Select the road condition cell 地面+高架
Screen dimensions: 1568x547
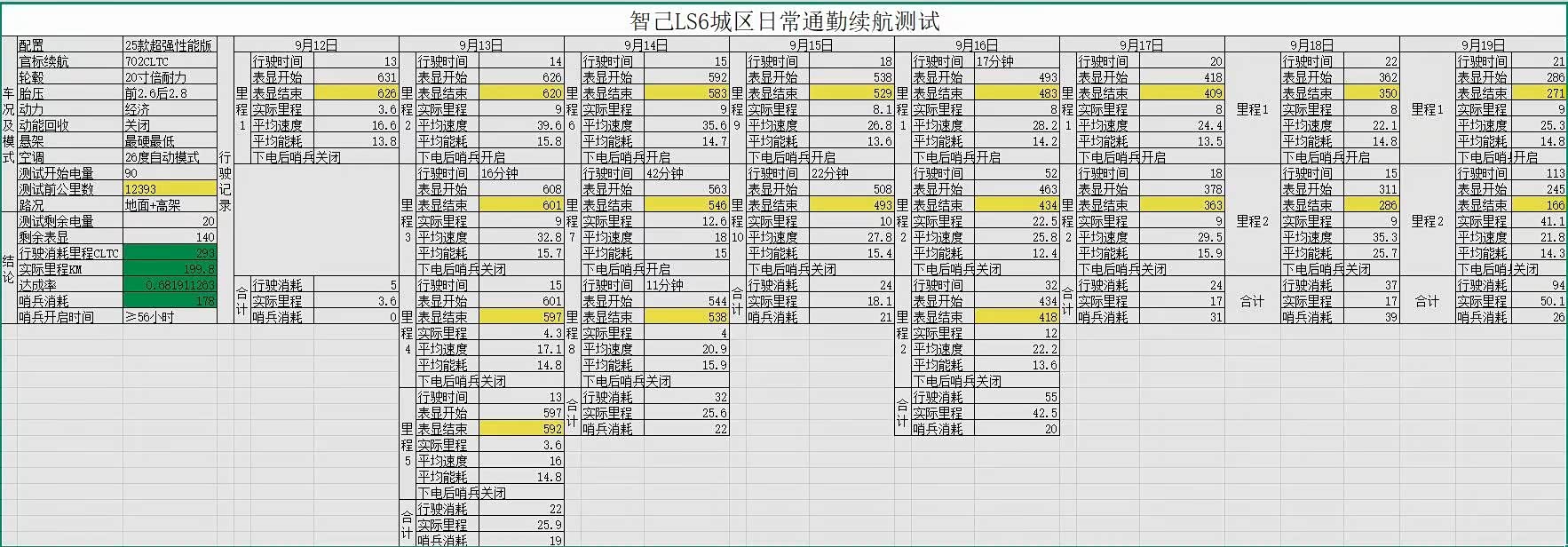[x=170, y=205]
